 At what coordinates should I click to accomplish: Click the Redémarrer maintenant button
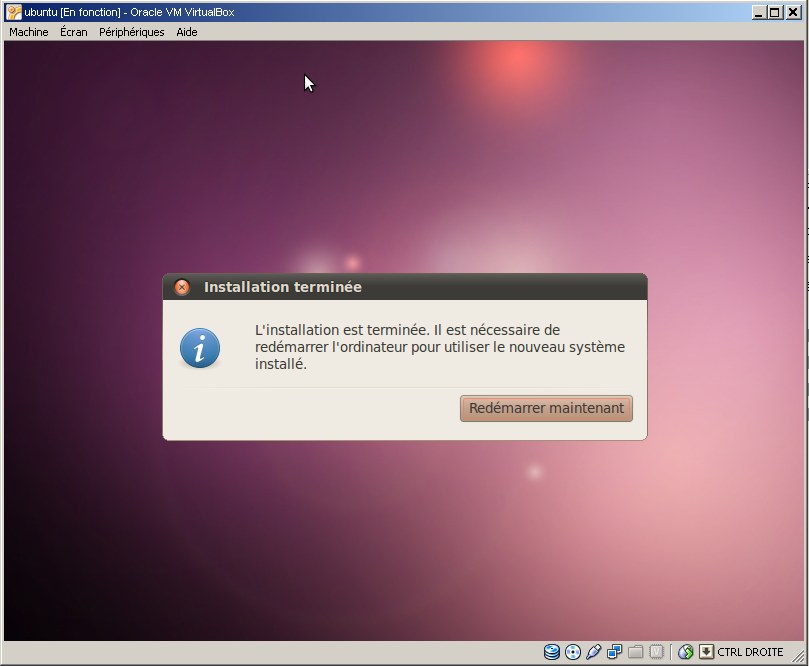(x=546, y=409)
